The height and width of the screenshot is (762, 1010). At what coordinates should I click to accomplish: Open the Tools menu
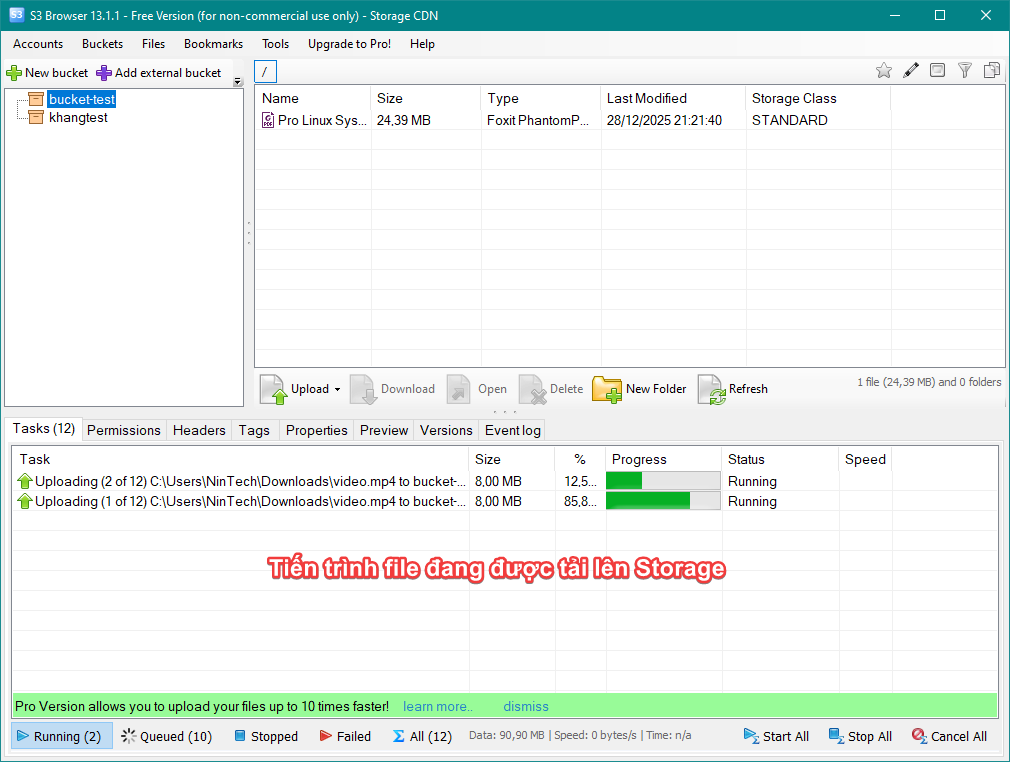(x=275, y=44)
